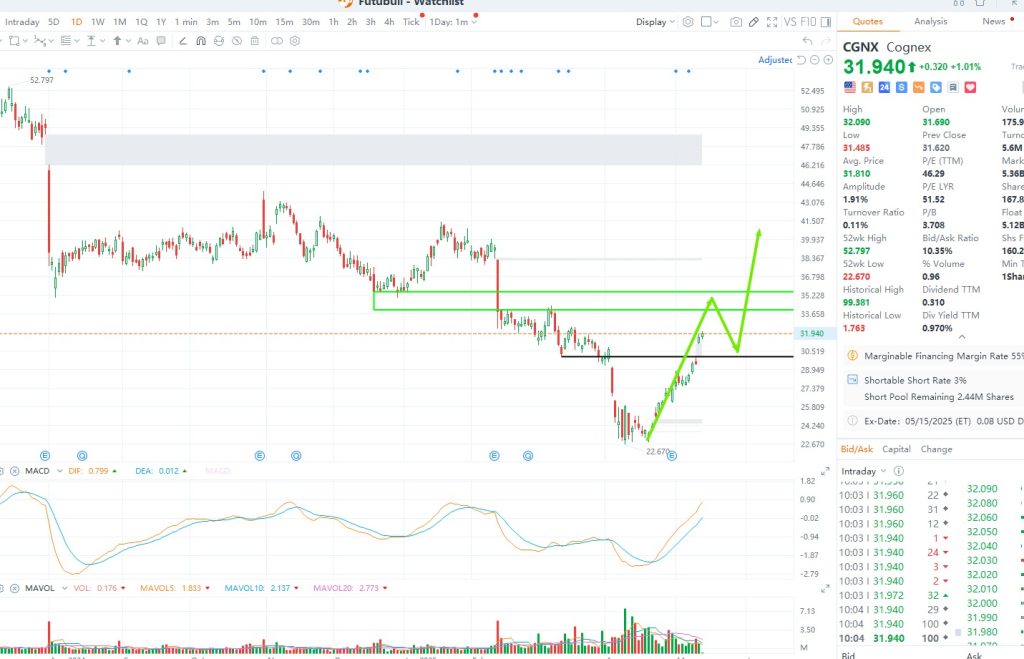The height and width of the screenshot is (659, 1024).
Task: Select the 1W timeframe button
Action: point(98,22)
